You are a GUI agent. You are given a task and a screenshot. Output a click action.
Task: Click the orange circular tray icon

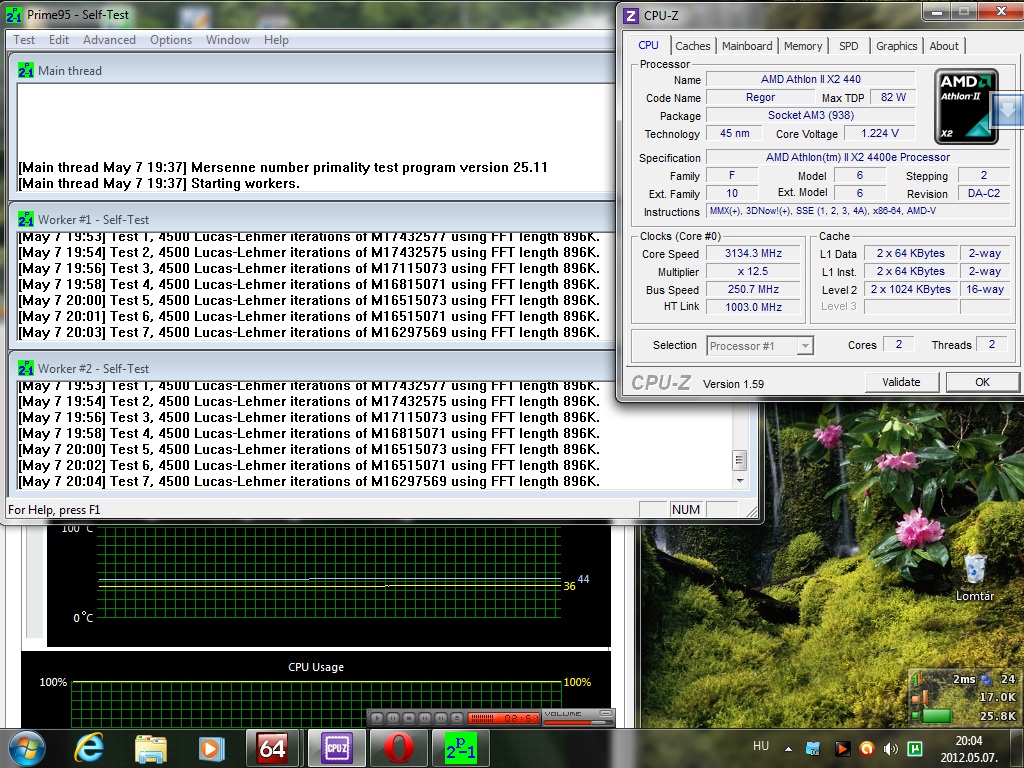866,748
